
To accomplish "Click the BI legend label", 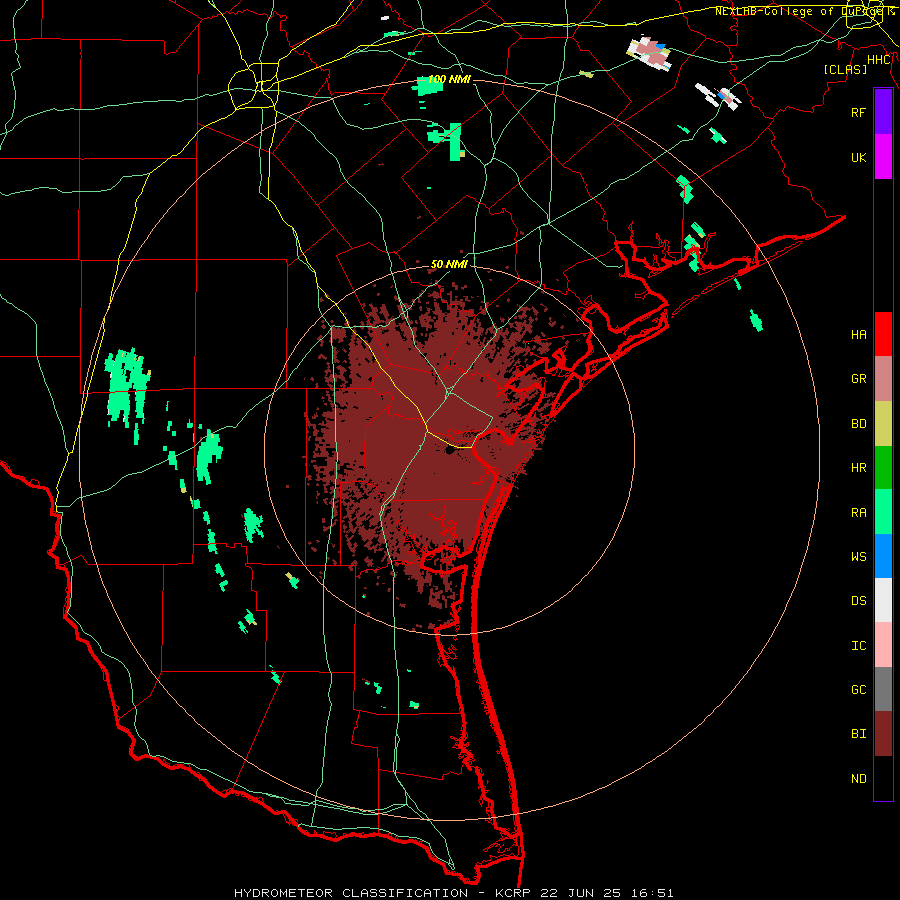I will coord(858,734).
